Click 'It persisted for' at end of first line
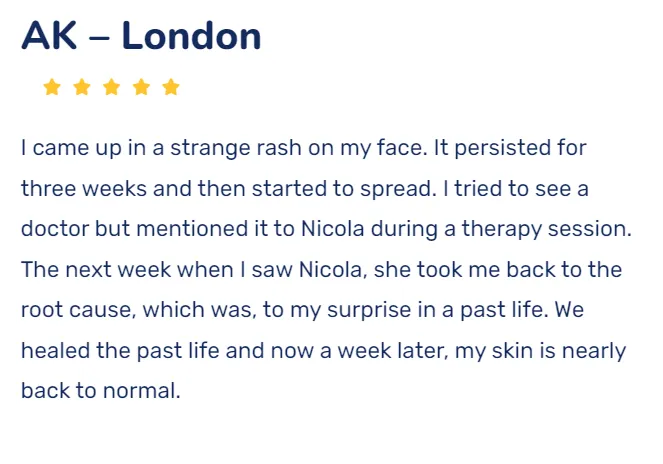 (510, 148)
